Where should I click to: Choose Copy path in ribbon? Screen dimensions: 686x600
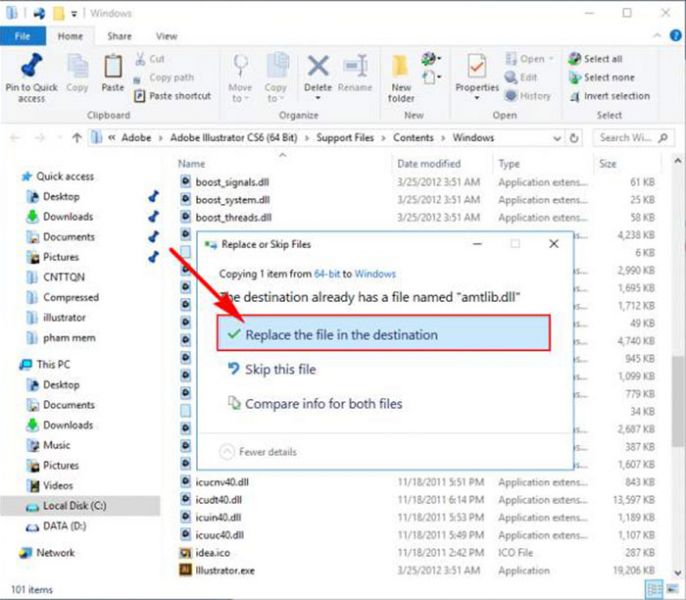click(x=164, y=77)
